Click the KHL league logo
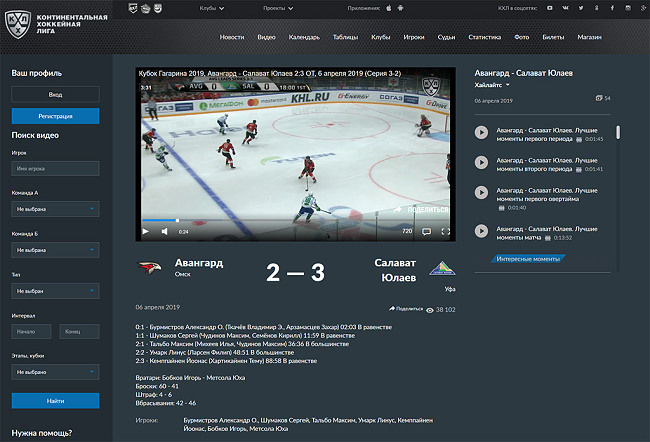The width and height of the screenshot is (650, 442). 17,25
